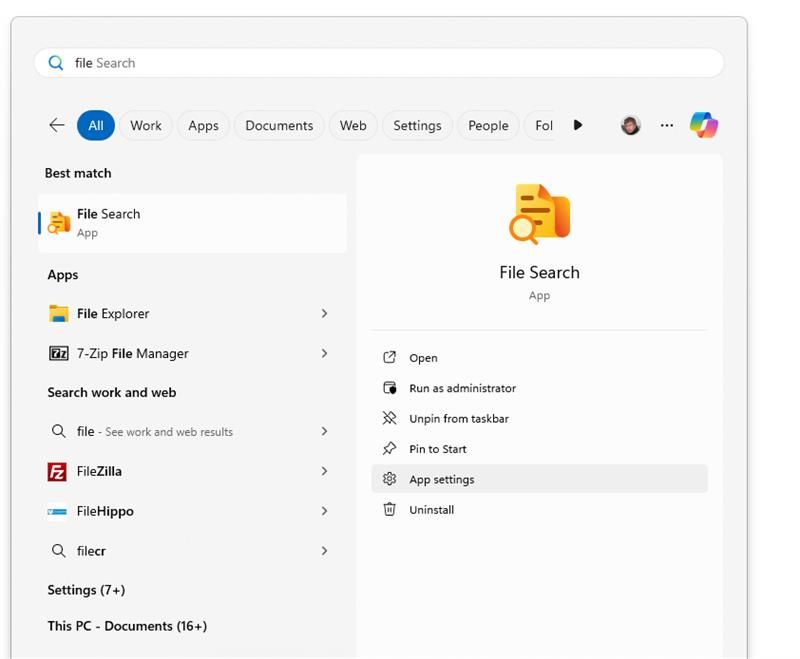The width and height of the screenshot is (800, 659).
Task: Expand the filecr chevron
Action: point(324,551)
